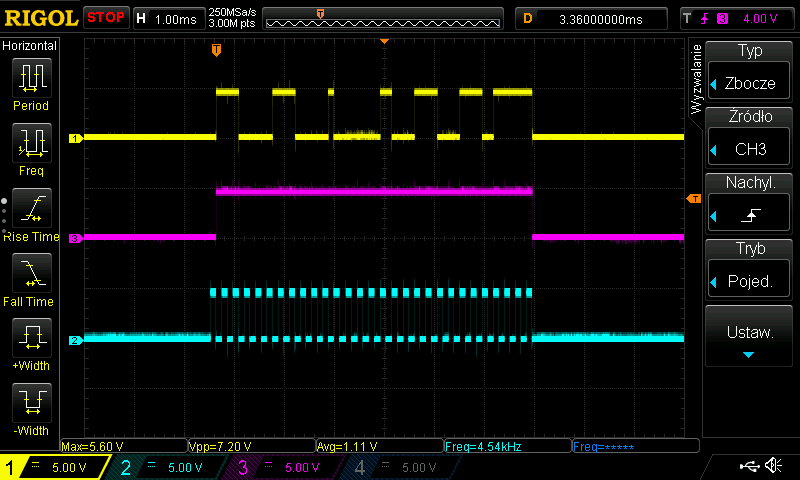
Task: Expand the Ustaw. settings submenu
Action: [749, 337]
